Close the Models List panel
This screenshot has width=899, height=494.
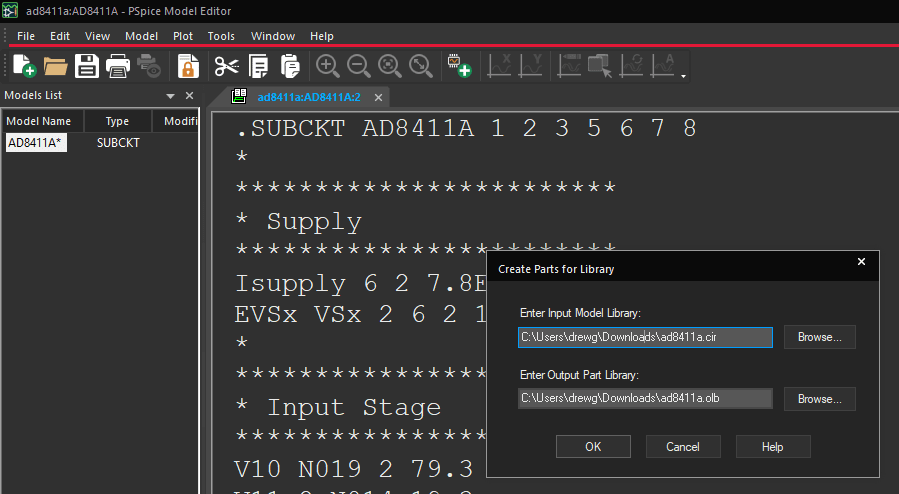point(189,96)
